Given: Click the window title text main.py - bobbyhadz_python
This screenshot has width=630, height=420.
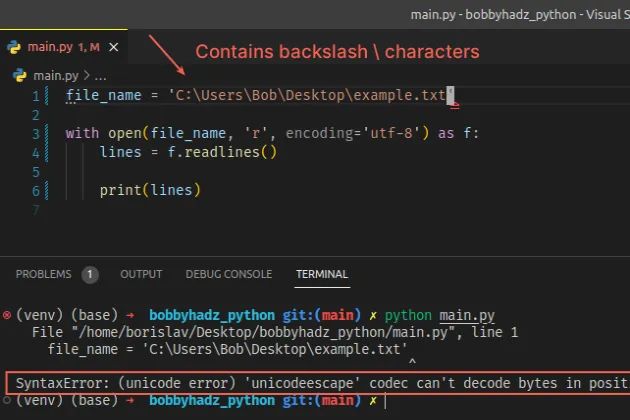Looking at the screenshot, I should (493, 15).
